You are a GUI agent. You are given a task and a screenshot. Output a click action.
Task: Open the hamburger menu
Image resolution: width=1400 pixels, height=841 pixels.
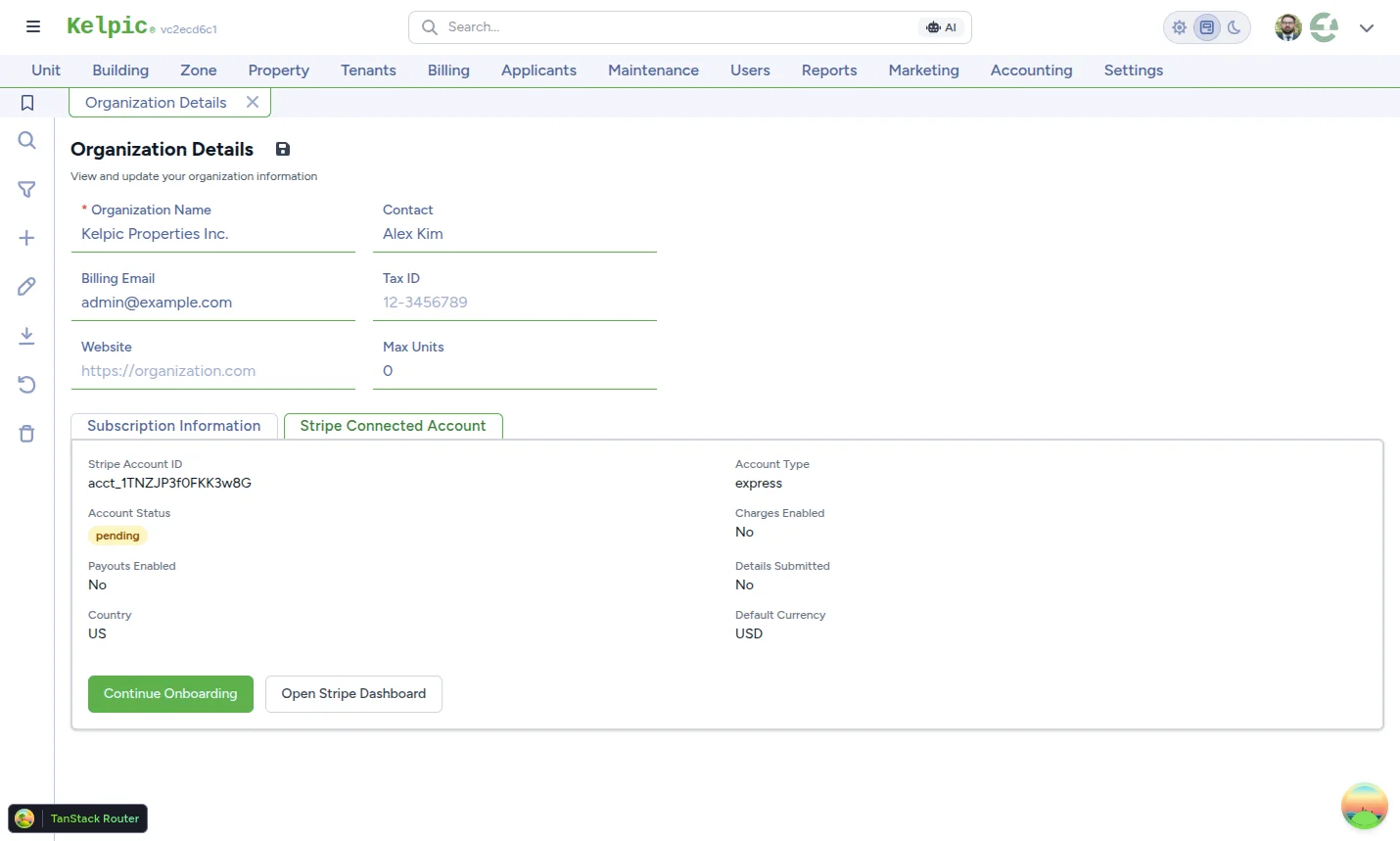click(33, 27)
